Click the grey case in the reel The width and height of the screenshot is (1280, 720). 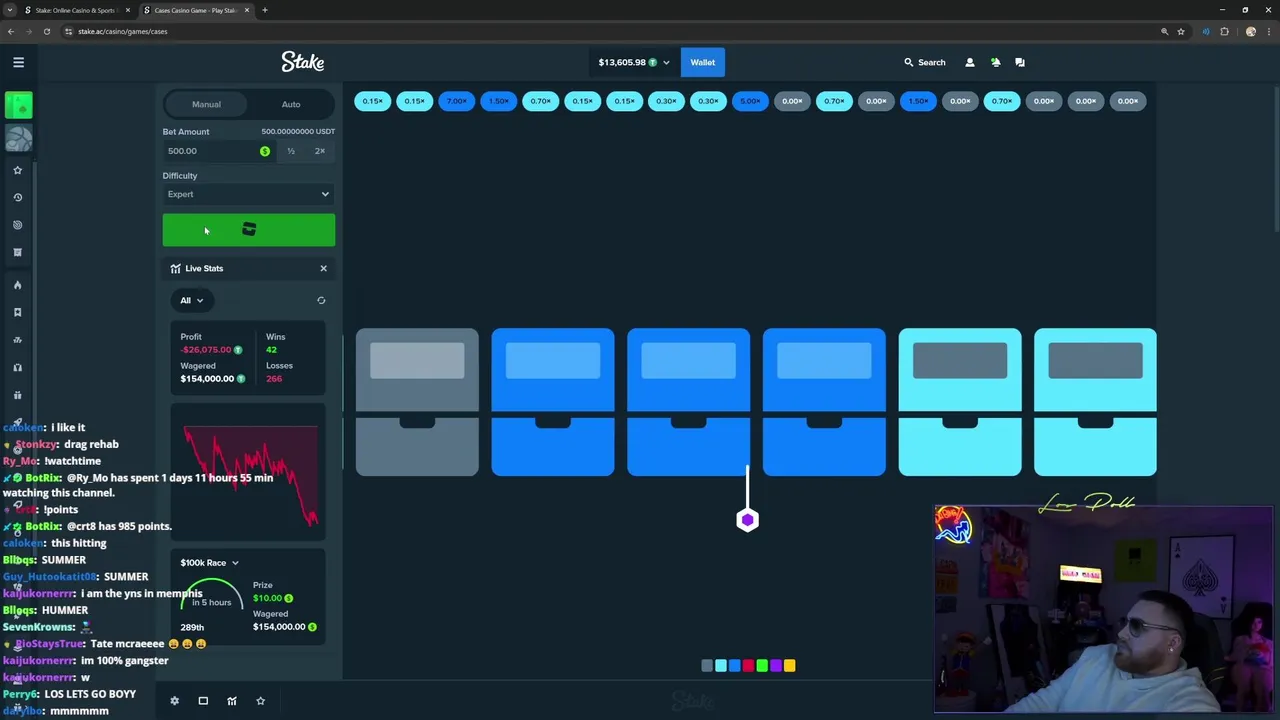click(417, 402)
